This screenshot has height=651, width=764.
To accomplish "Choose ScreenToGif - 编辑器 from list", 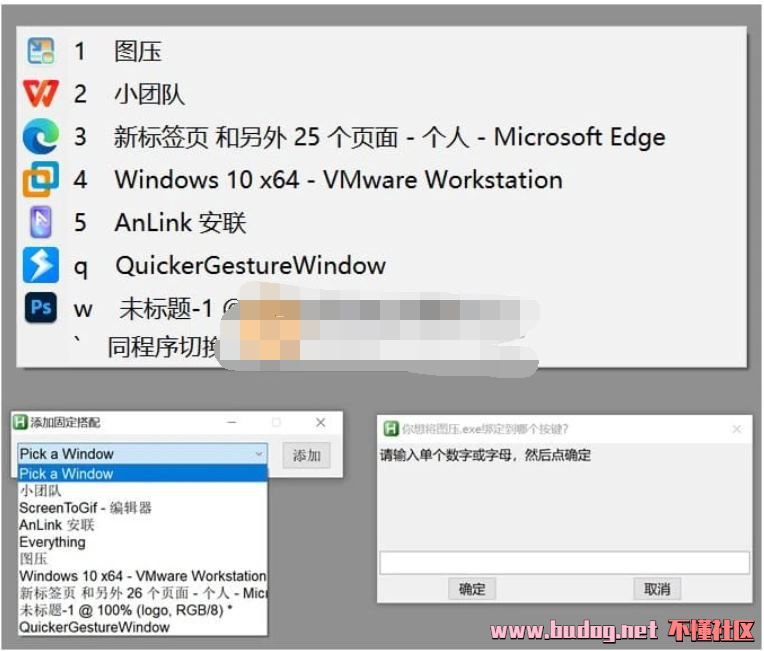I will point(85,508).
